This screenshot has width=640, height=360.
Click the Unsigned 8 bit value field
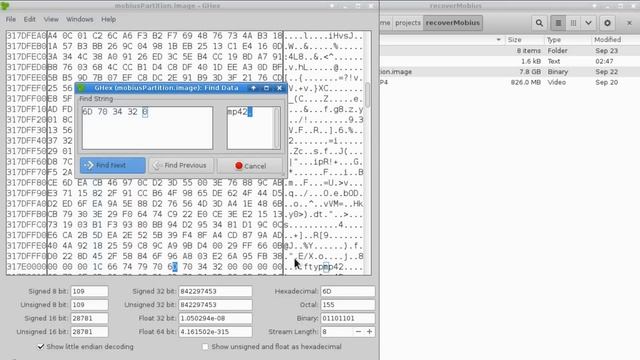pos(89,304)
